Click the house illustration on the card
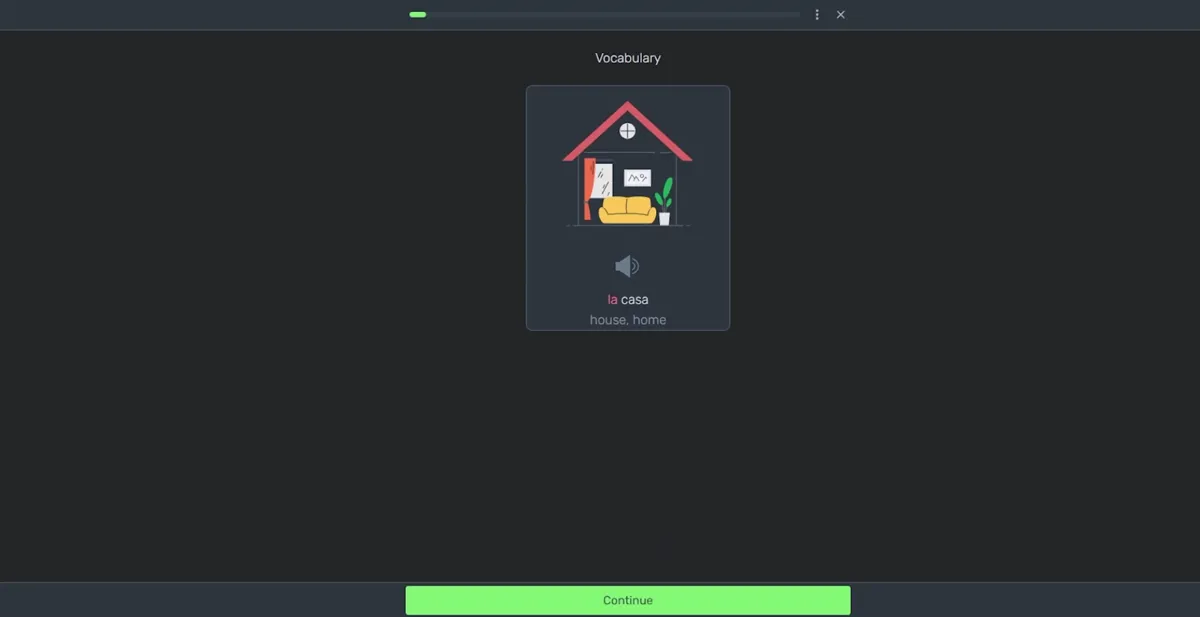This screenshot has width=1200, height=617. (x=627, y=165)
